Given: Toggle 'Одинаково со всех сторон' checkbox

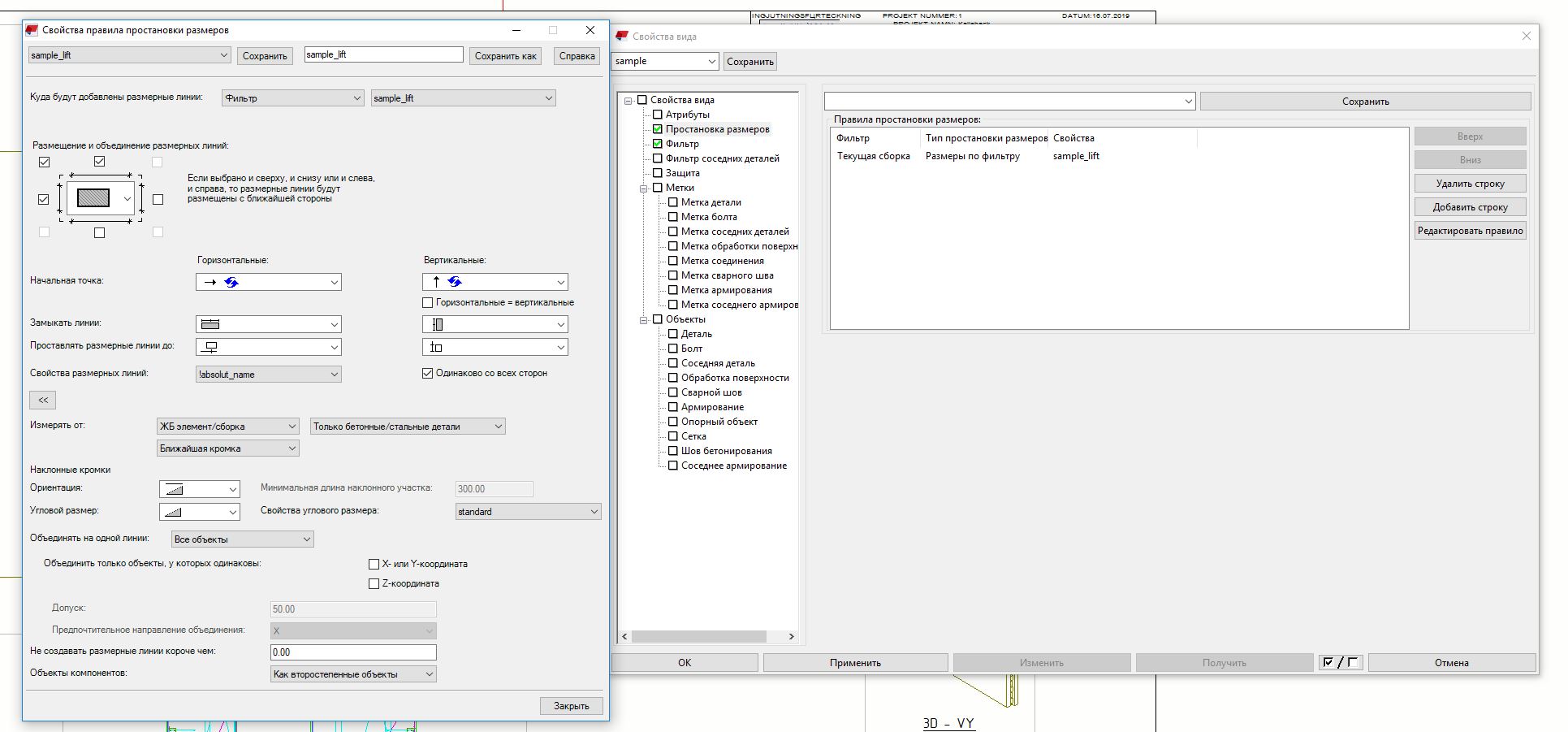Looking at the screenshot, I should (x=428, y=374).
